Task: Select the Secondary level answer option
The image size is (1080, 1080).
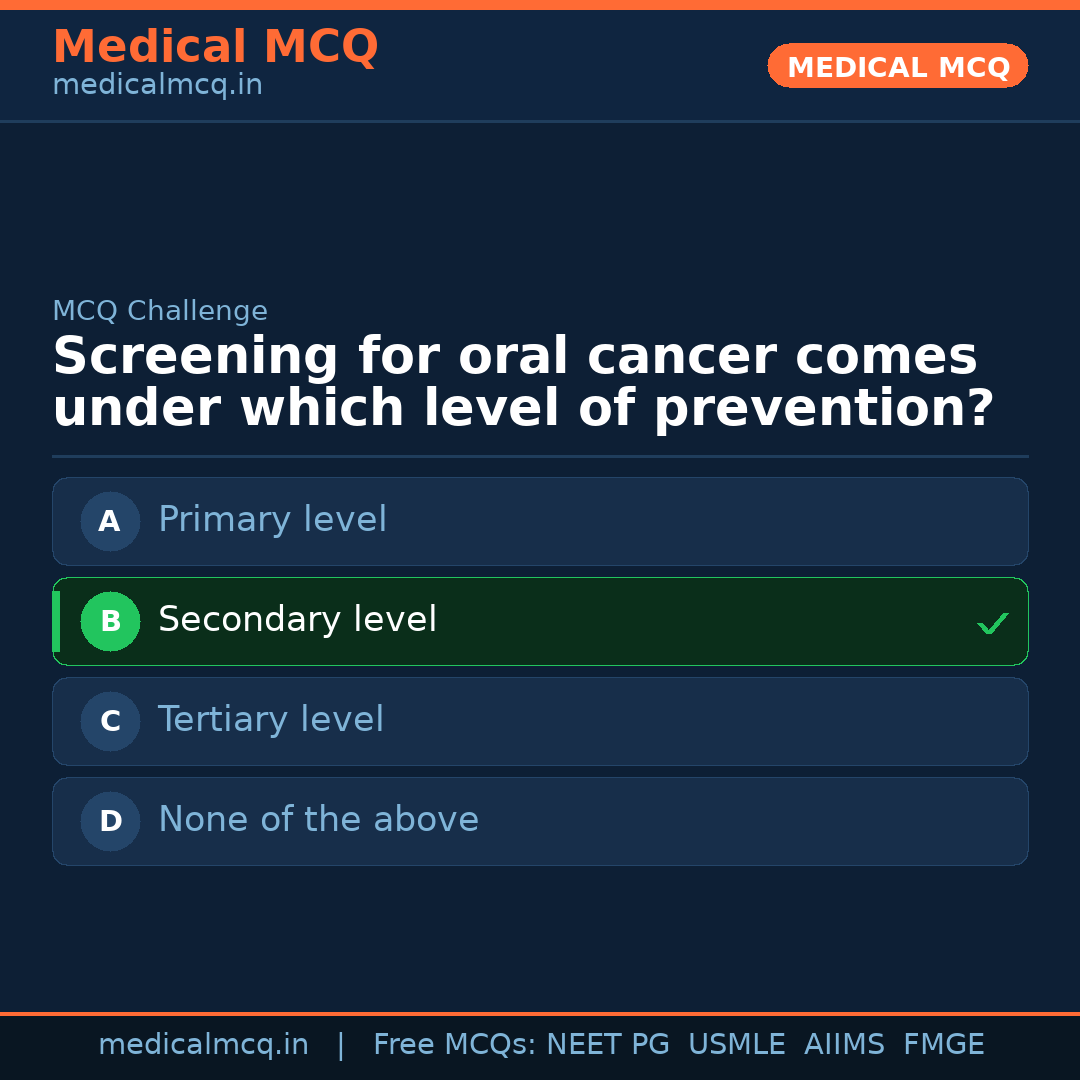Action: point(540,621)
